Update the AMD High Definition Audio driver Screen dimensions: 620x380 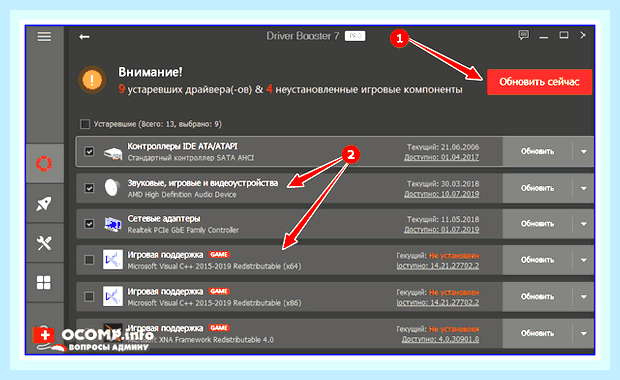click(x=537, y=188)
